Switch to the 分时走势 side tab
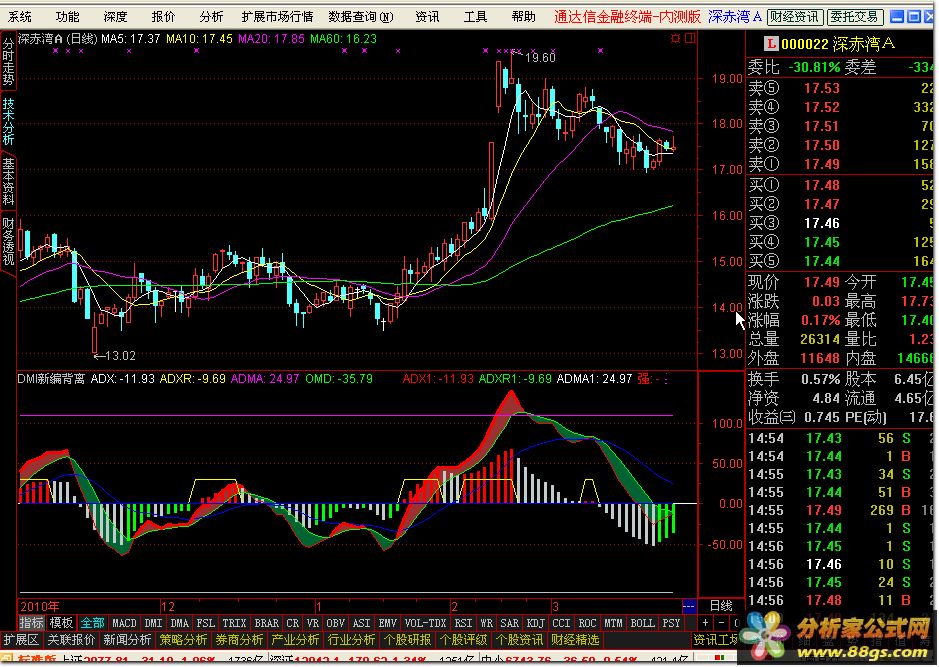 click(x=8, y=61)
